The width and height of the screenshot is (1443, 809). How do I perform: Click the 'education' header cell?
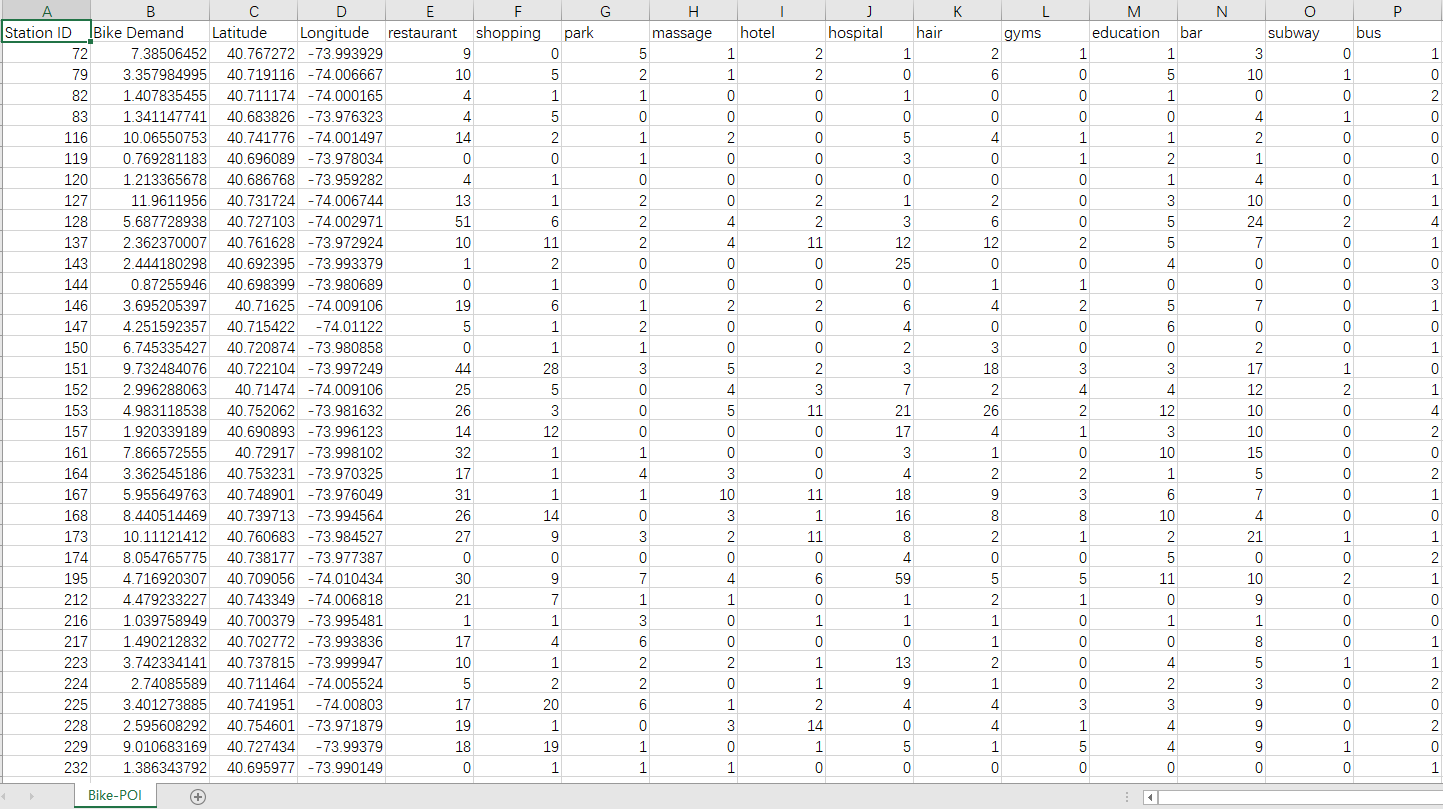[x=1133, y=32]
